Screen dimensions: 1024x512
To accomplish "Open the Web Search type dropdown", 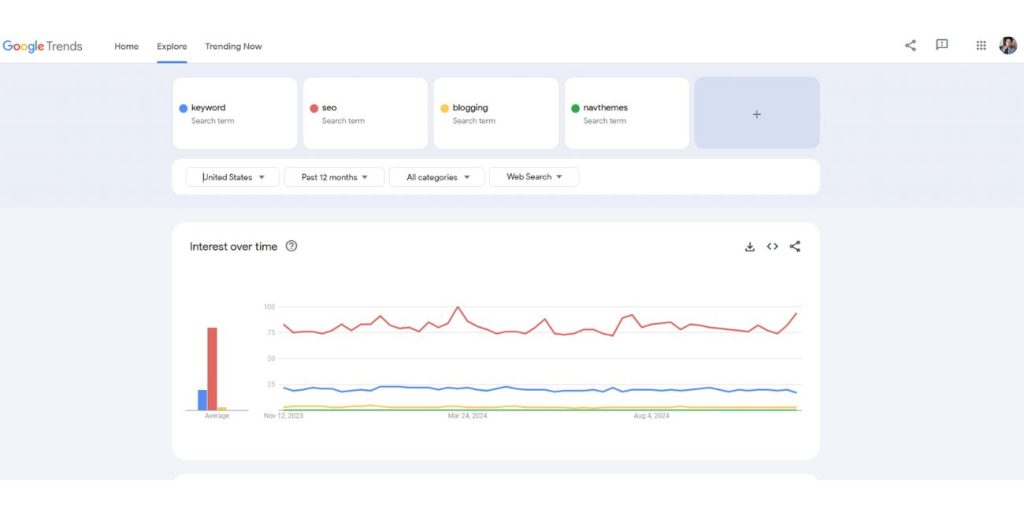I will click(534, 177).
